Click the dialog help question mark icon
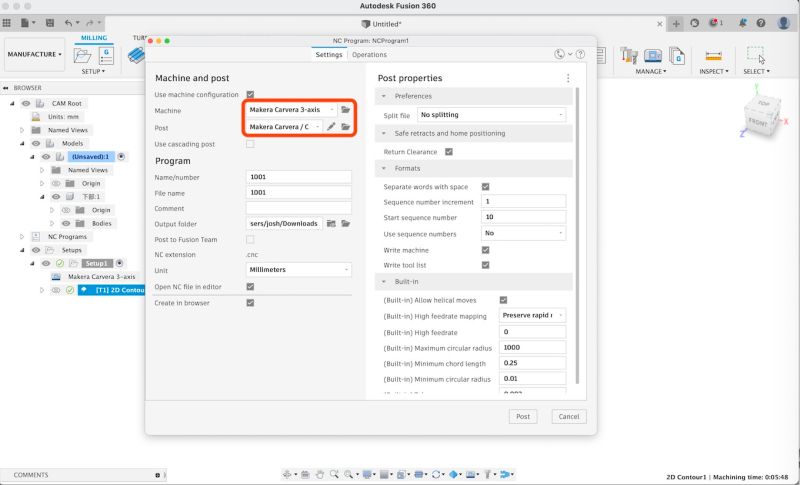 pyautogui.click(x=580, y=54)
